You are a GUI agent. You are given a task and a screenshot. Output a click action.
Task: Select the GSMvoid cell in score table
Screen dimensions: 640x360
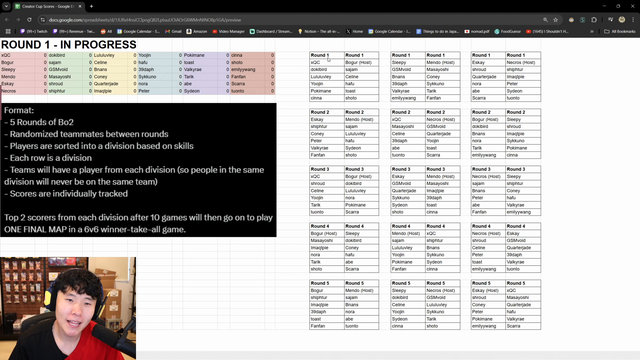[64, 69]
